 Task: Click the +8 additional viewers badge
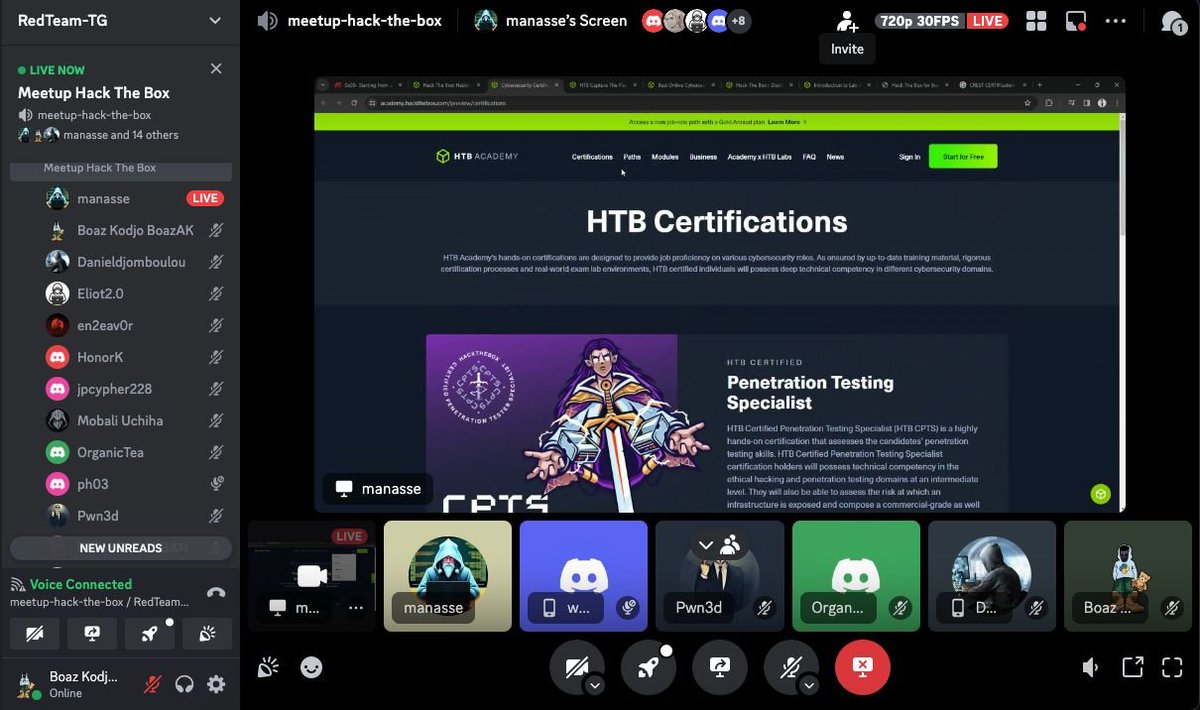click(x=739, y=21)
